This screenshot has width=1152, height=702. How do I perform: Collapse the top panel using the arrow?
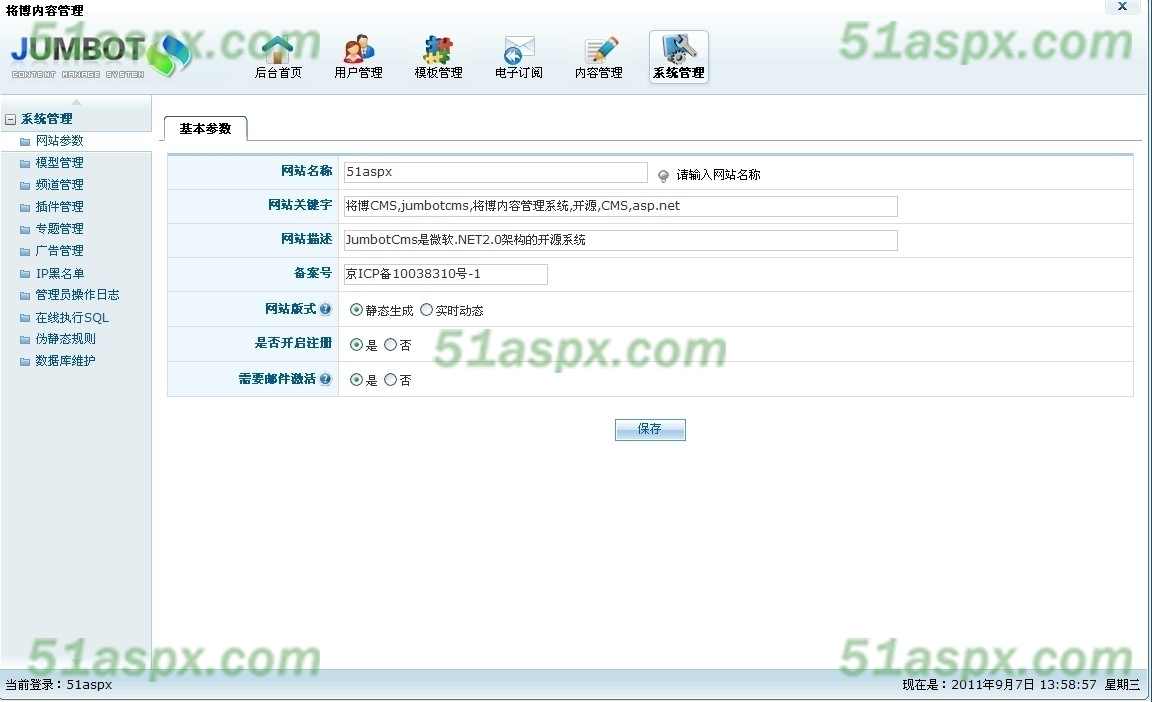[x=76, y=101]
